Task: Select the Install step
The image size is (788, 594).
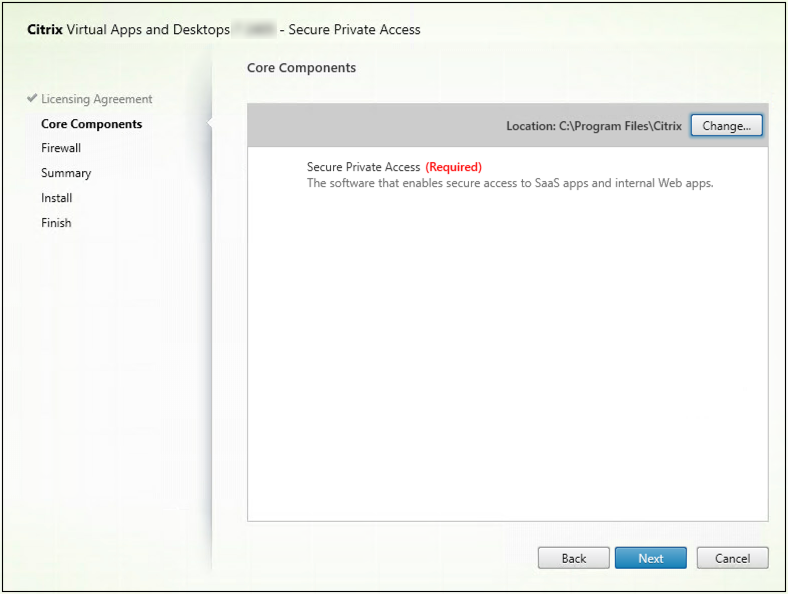Action: pyautogui.click(x=56, y=198)
